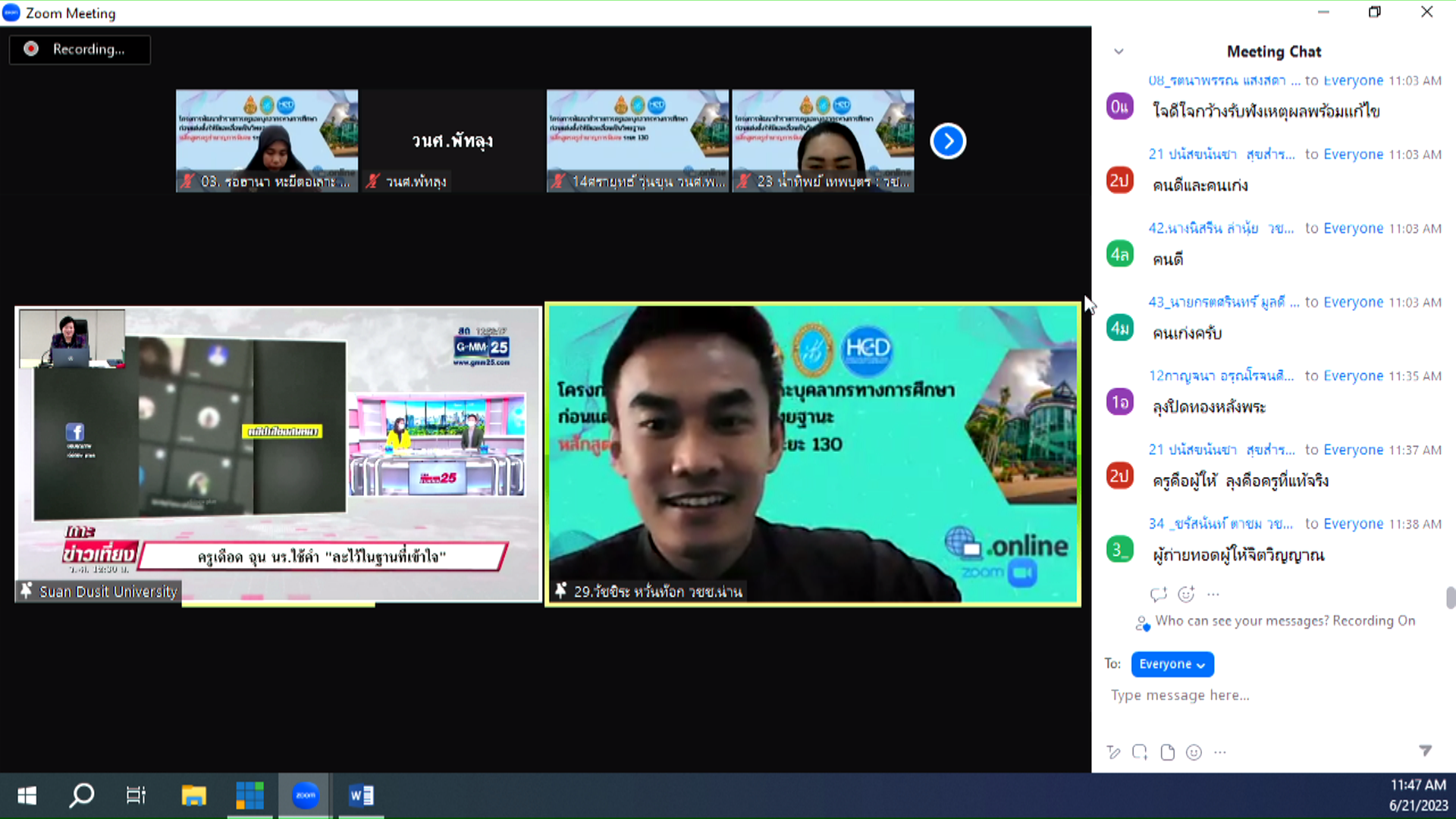Click the send message arrow icon
This screenshot has width=1456, height=819.
[x=1425, y=751]
